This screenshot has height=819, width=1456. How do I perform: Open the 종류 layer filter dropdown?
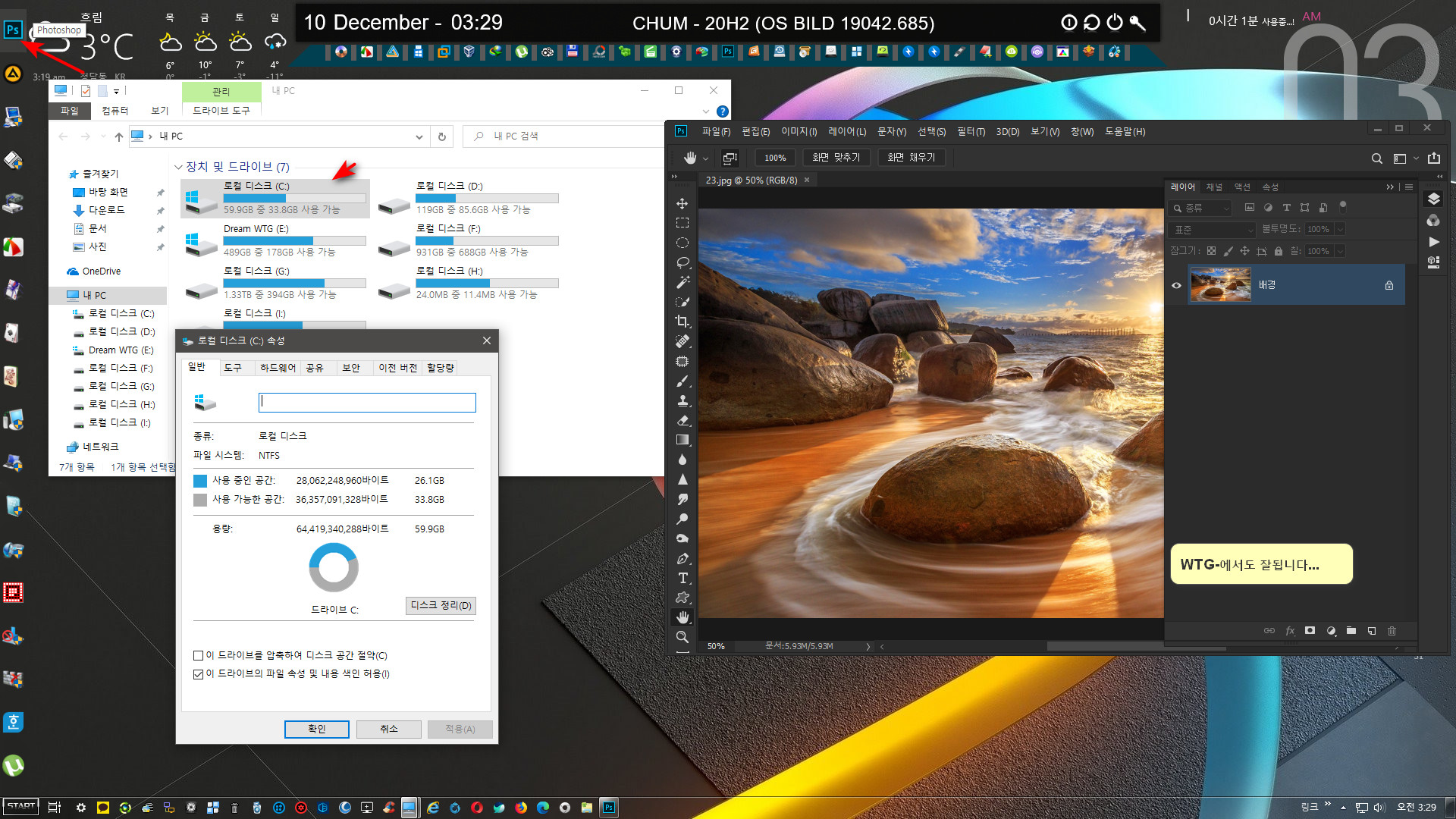[1201, 208]
